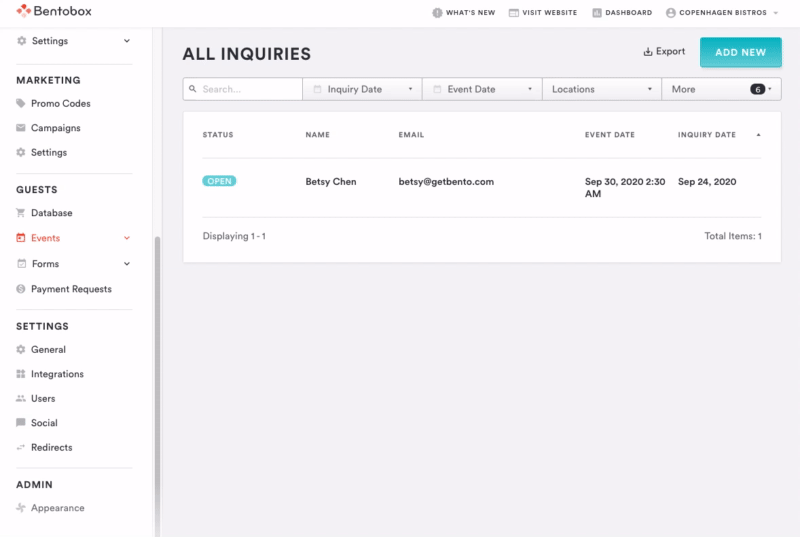Click the Export download icon
The width and height of the screenshot is (800, 537).
click(x=648, y=52)
